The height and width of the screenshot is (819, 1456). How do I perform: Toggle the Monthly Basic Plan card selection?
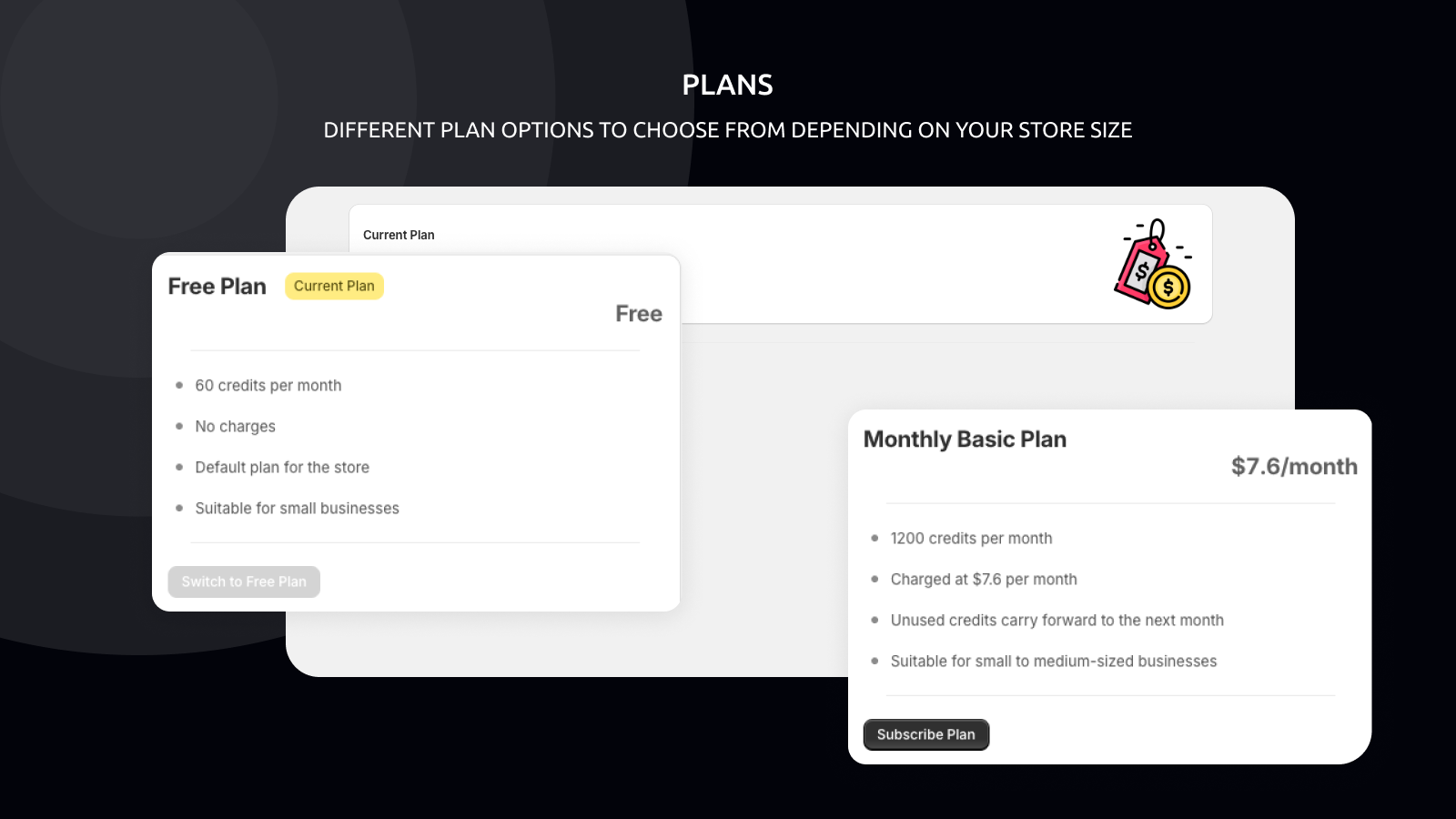(x=1108, y=586)
